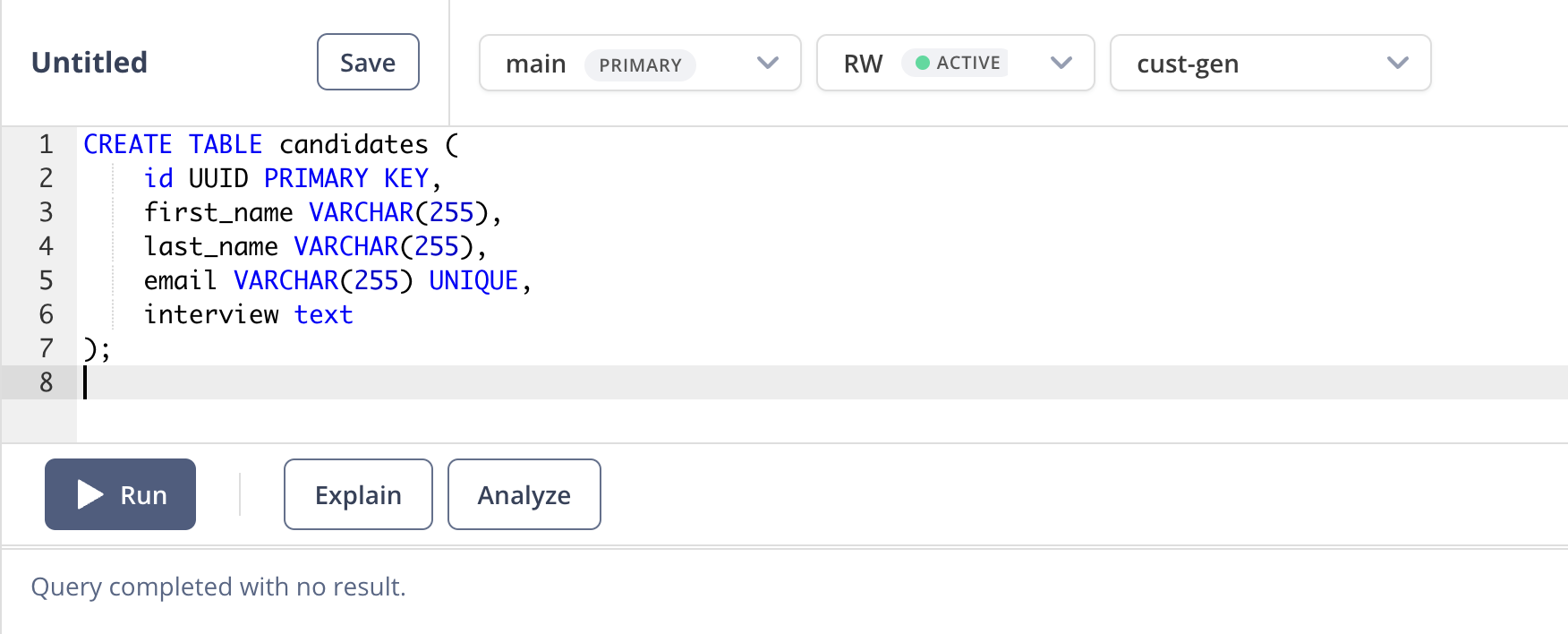
Task: Click the CREATE keyword on line 1
Action: 128,144
